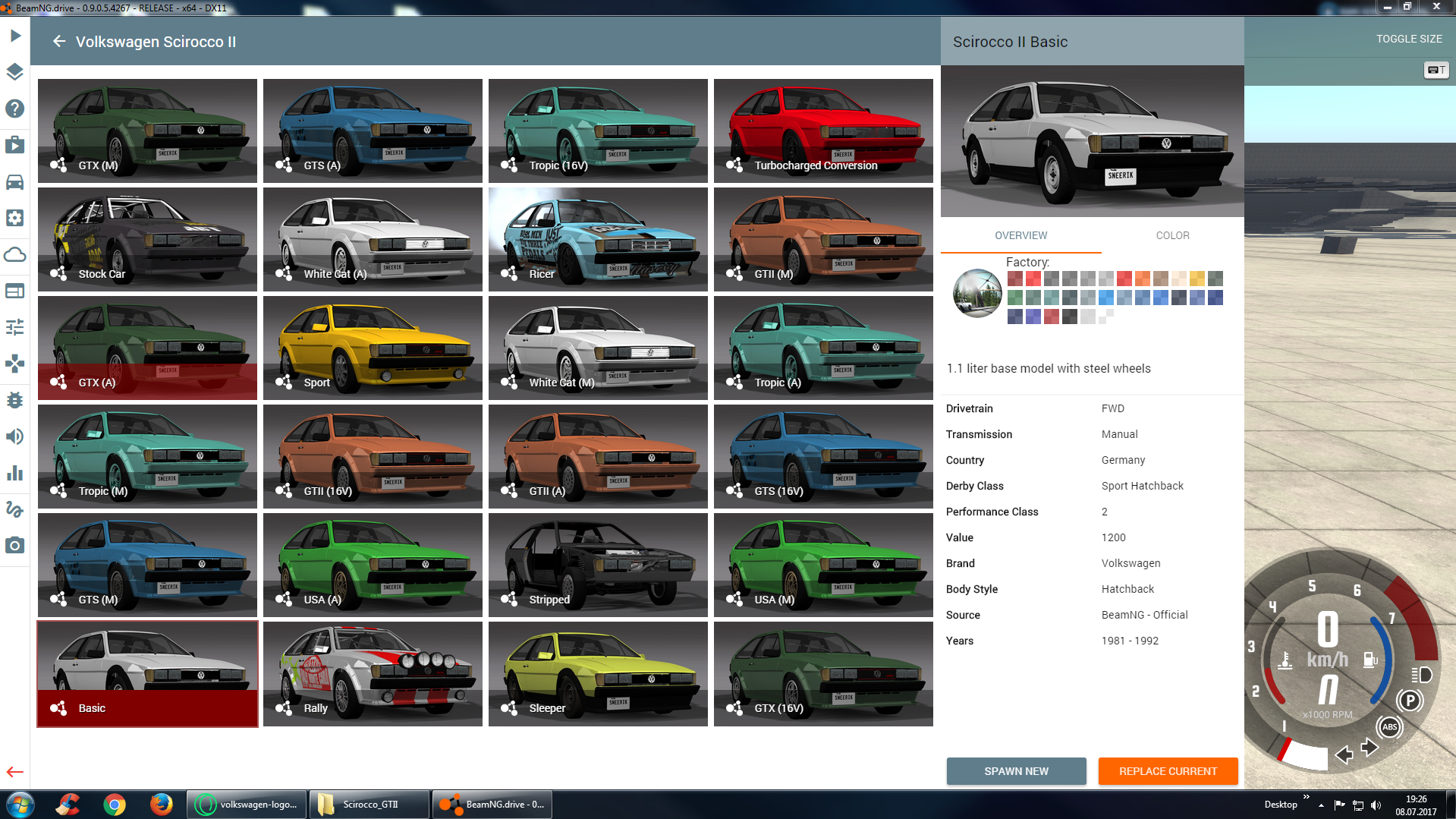Click the red exit arrow in sidebar
Screen dimensions: 1456x819
[15, 772]
